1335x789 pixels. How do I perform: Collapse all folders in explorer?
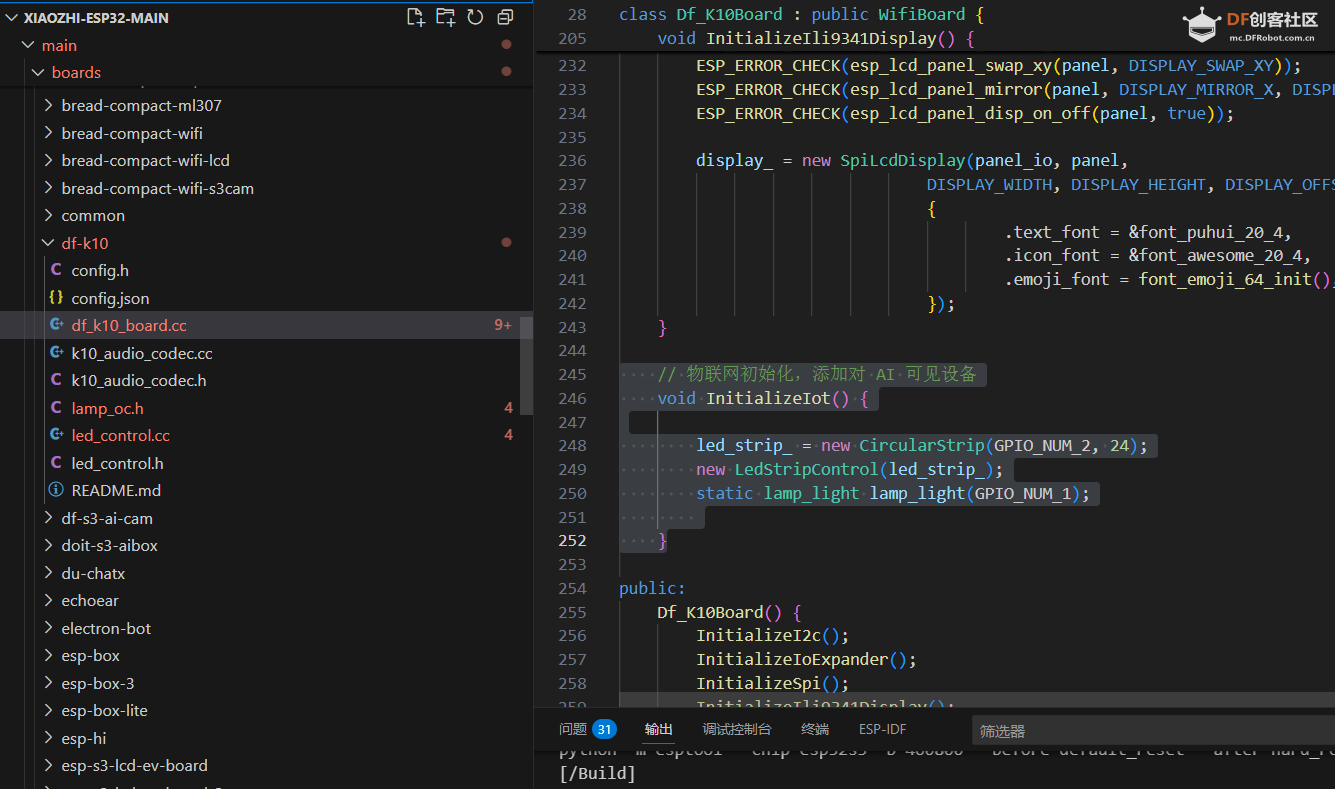tap(505, 17)
